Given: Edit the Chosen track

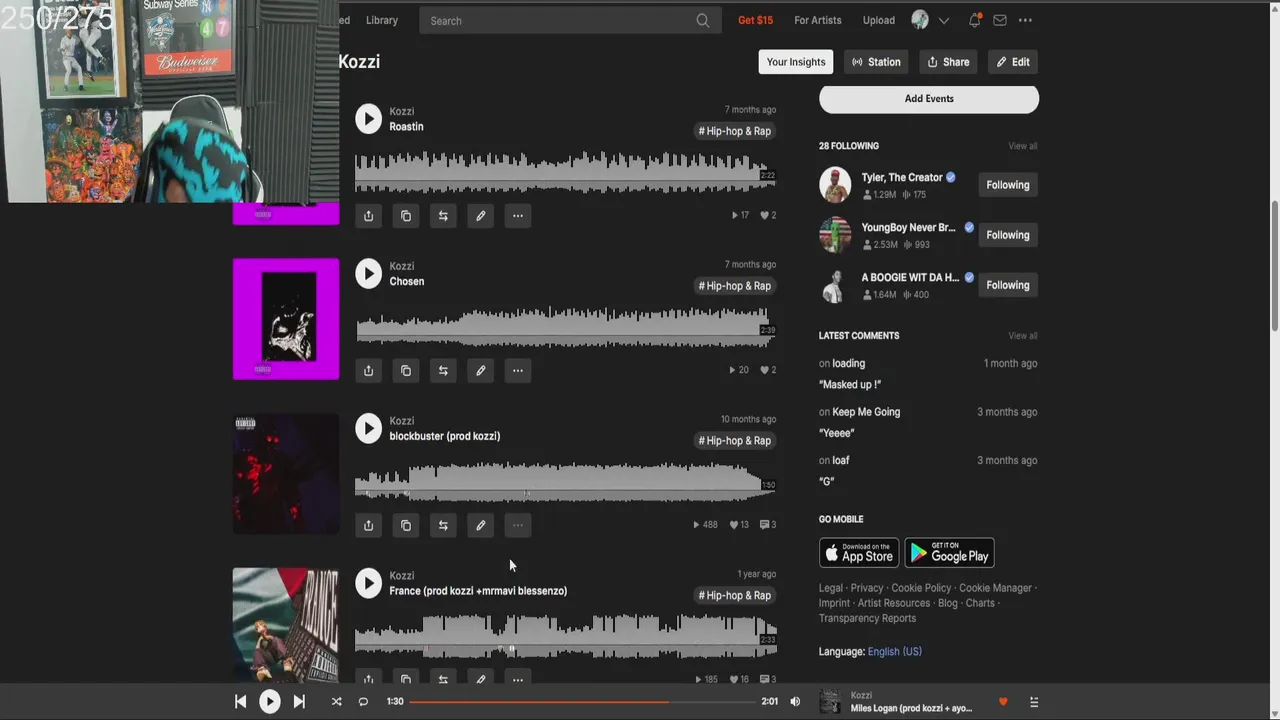Looking at the screenshot, I should pyautogui.click(x=480, y=371).
